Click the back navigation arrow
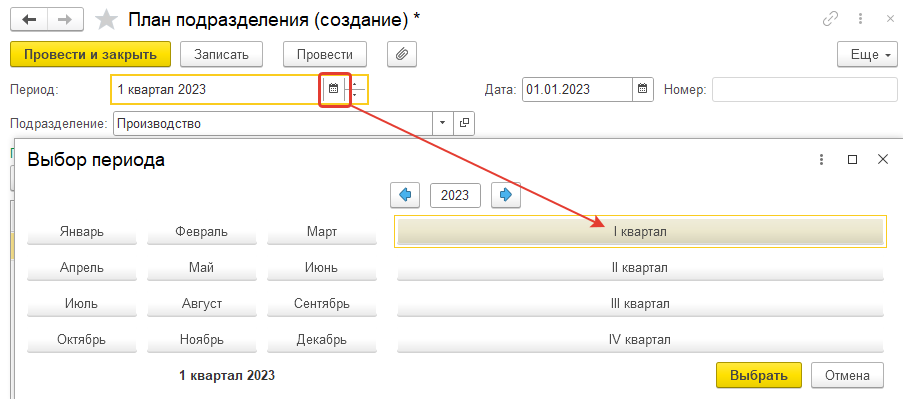 [29, 20]
